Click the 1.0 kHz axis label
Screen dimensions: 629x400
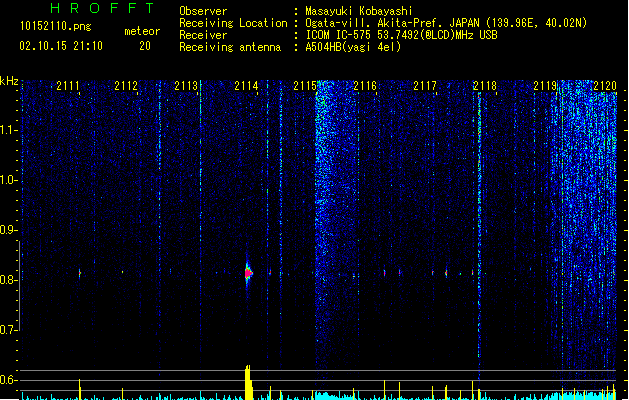click(x=8, y=180)
